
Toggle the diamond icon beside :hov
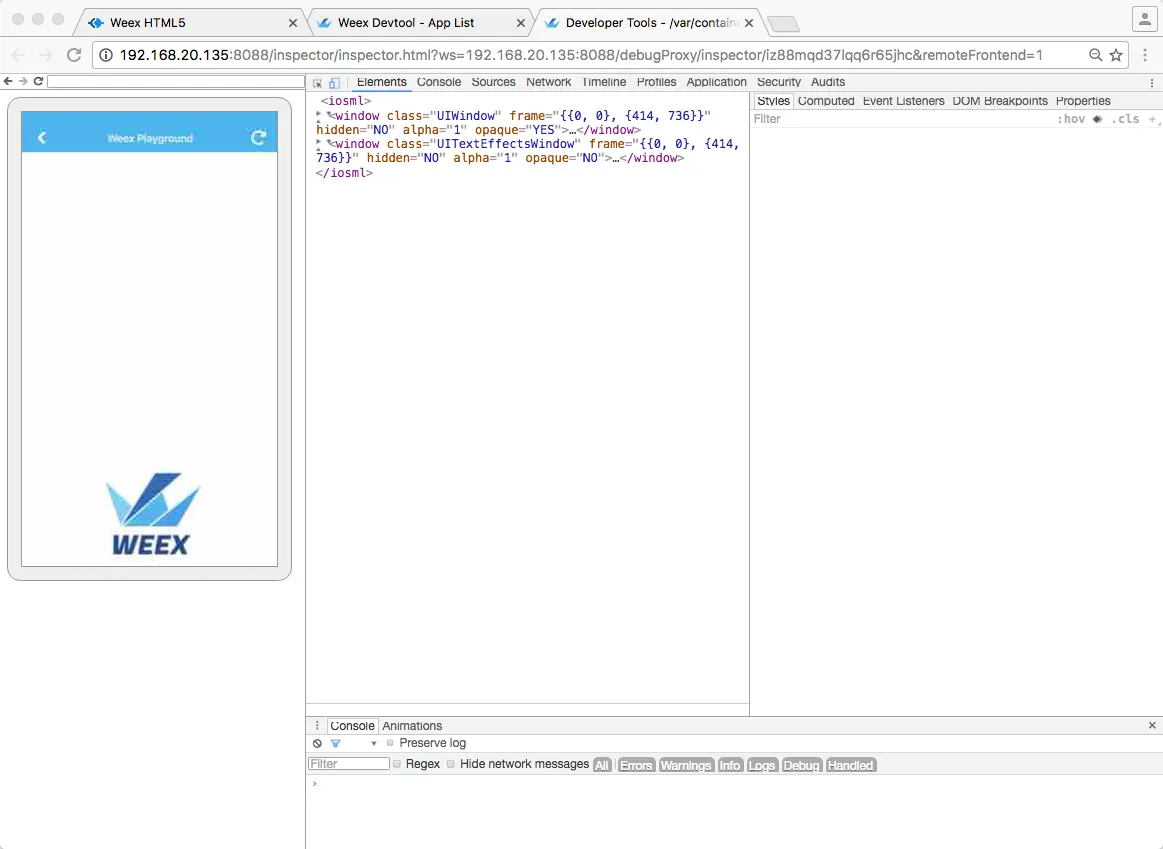[x=1098, y=119]
